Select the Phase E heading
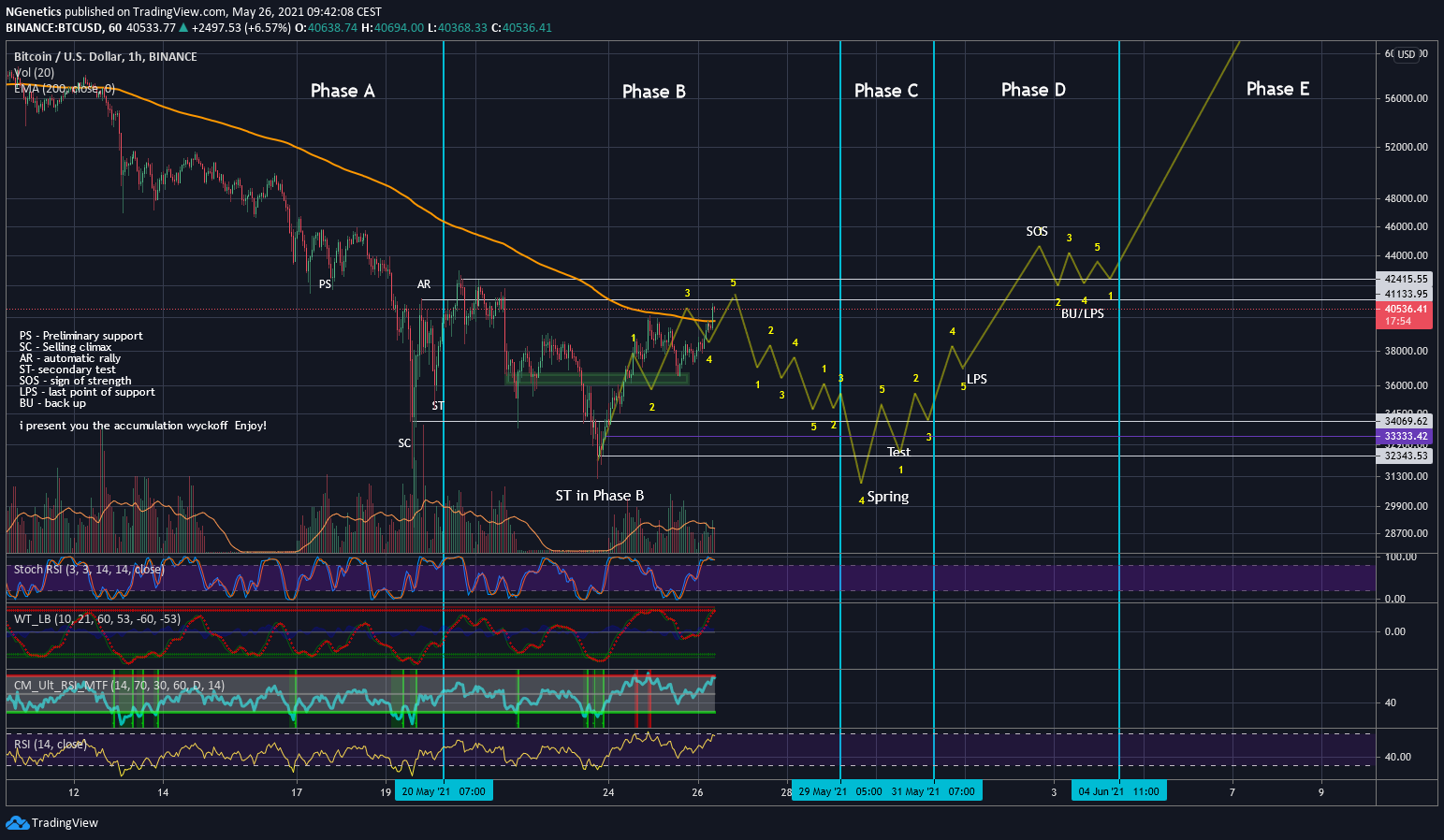Image resolution: width=1444 pixels, height=840 pixels. [1277, 89]
